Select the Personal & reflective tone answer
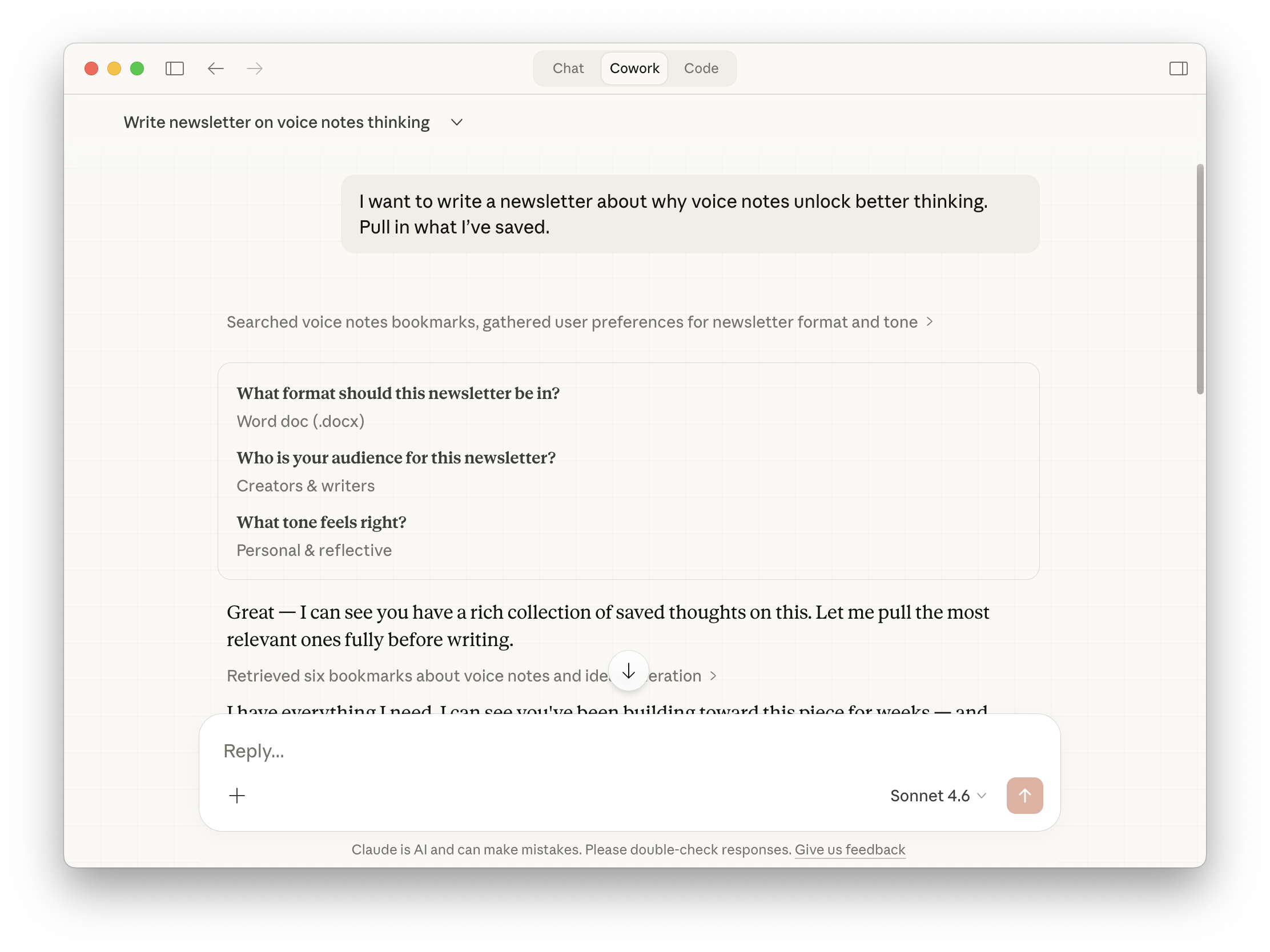This screenshot has height=952, width=1270. (314, 550)
